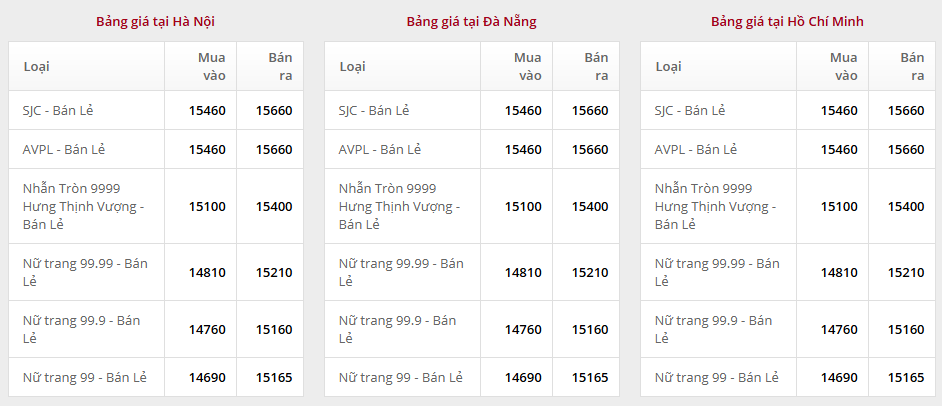The width and height of the screenshot is (942, 406).
Task: Select 'SJC - Bán Lẻ' row in Hà Nội table
Action: [64, 110]
